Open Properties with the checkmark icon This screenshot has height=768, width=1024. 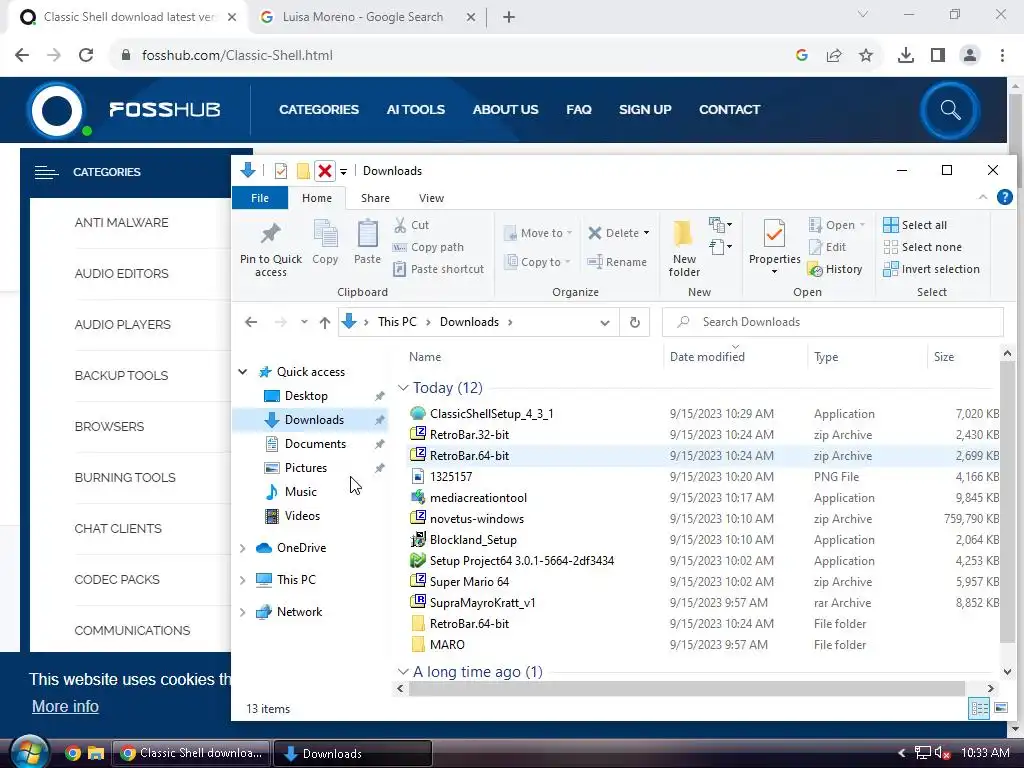(774, 248)
